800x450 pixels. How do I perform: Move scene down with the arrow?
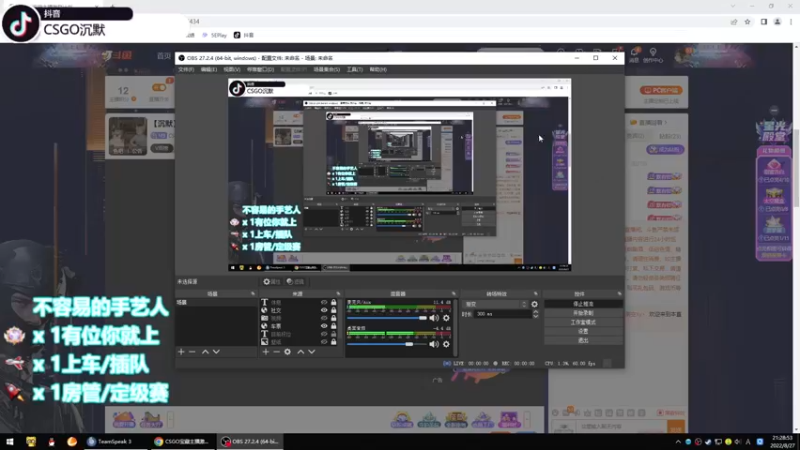click(x=216, y=352)
